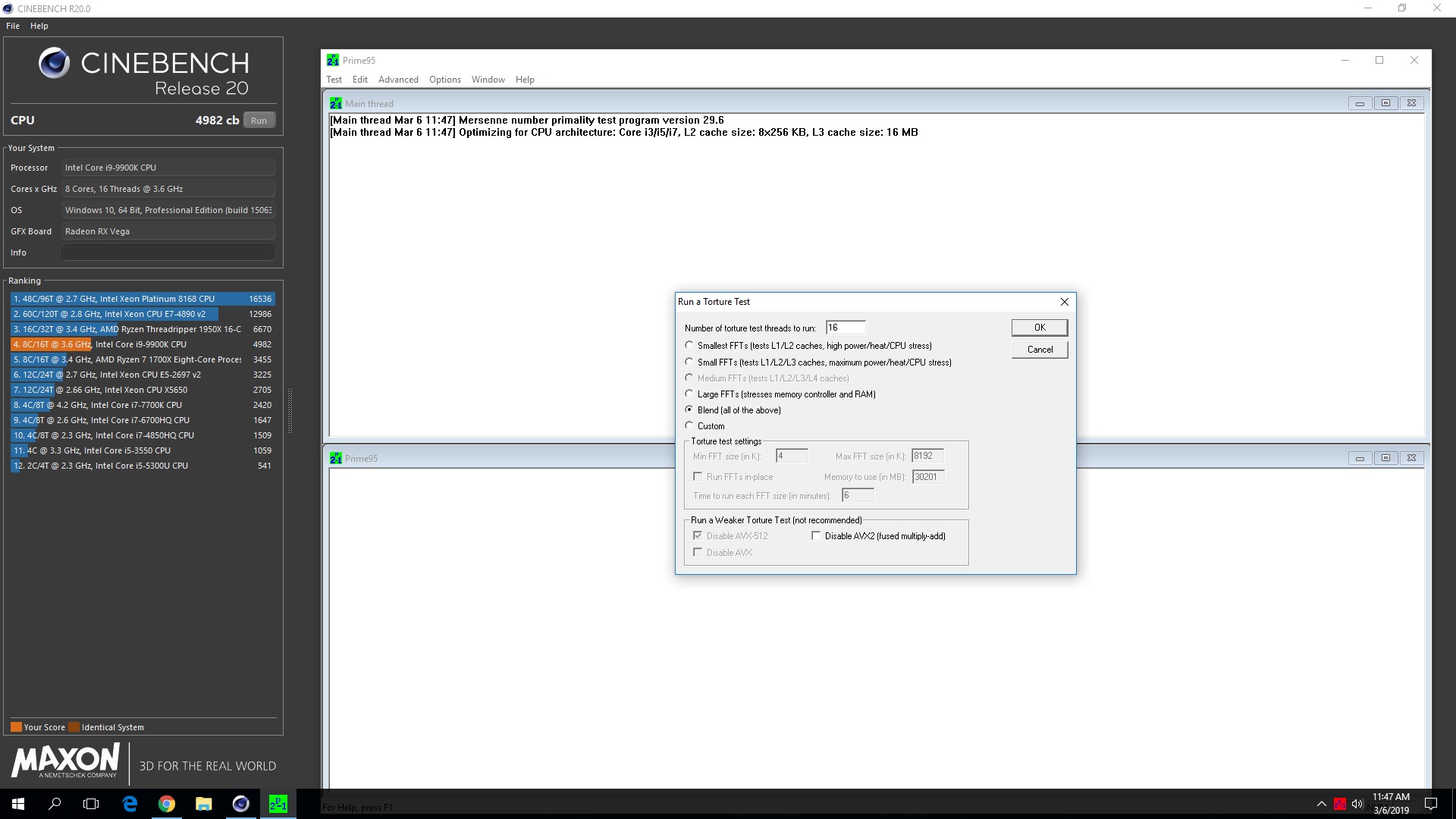Viewport: 1456px width, 819px height.
Task: Select Core i9-9900K ranking row
Action: pyautogui.click(x=143, y=344)
